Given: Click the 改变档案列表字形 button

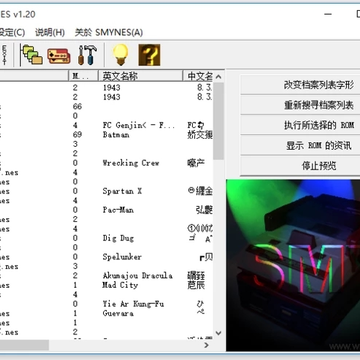Looking at the screenshot, I should pos(300,85).
